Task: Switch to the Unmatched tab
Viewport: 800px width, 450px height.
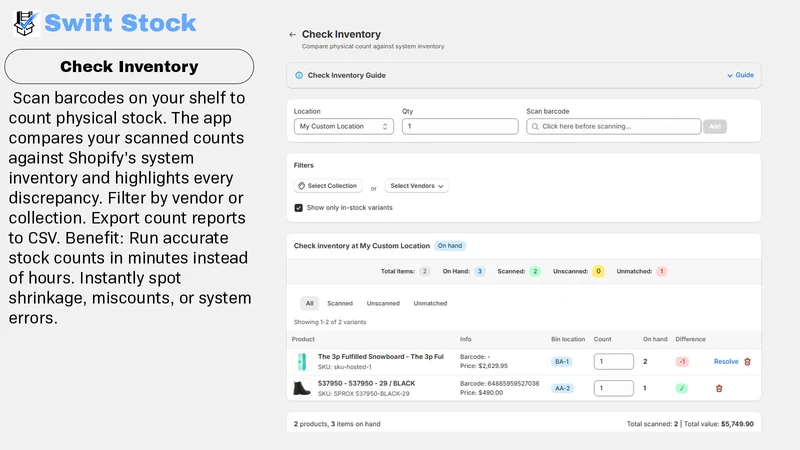Action: [x=430, y=304]
